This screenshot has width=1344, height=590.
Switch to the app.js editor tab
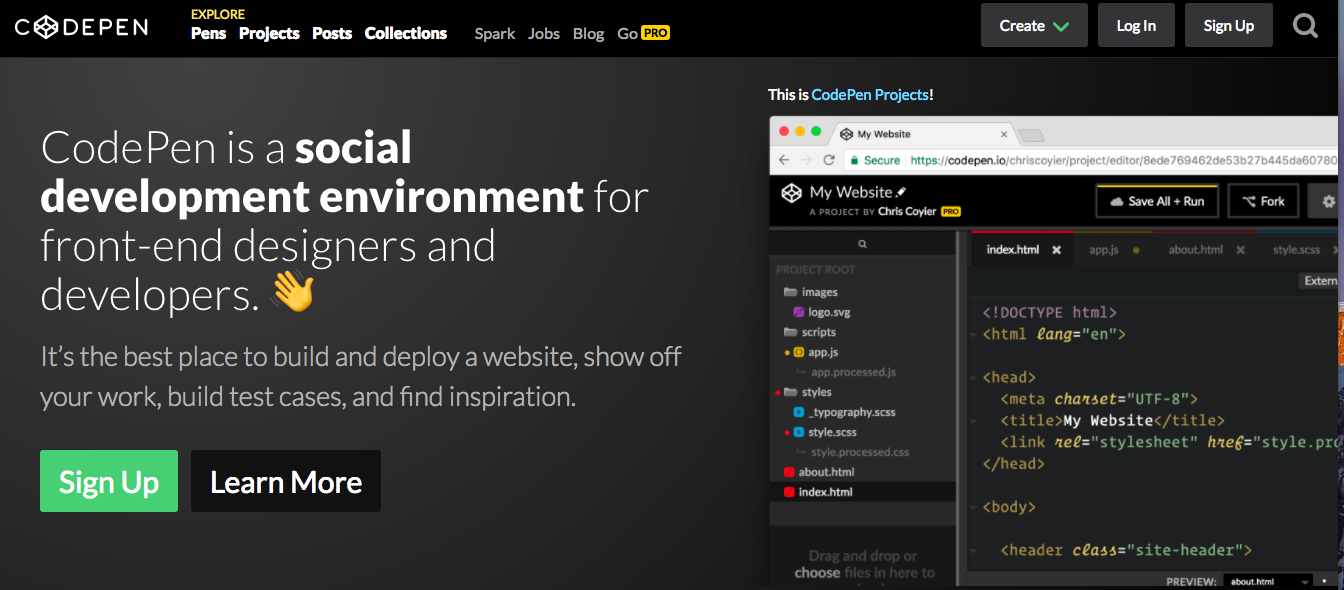[x=1103, y=250]
